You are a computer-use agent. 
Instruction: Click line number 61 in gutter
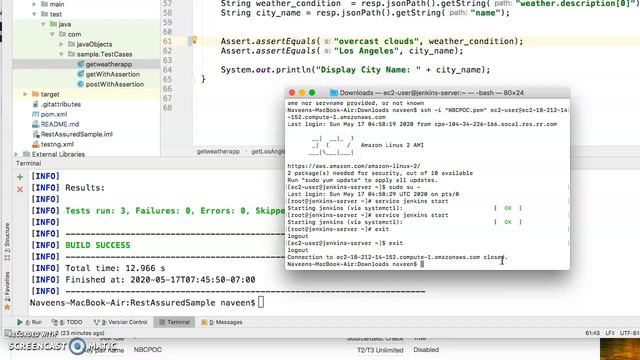click(167, 41)
